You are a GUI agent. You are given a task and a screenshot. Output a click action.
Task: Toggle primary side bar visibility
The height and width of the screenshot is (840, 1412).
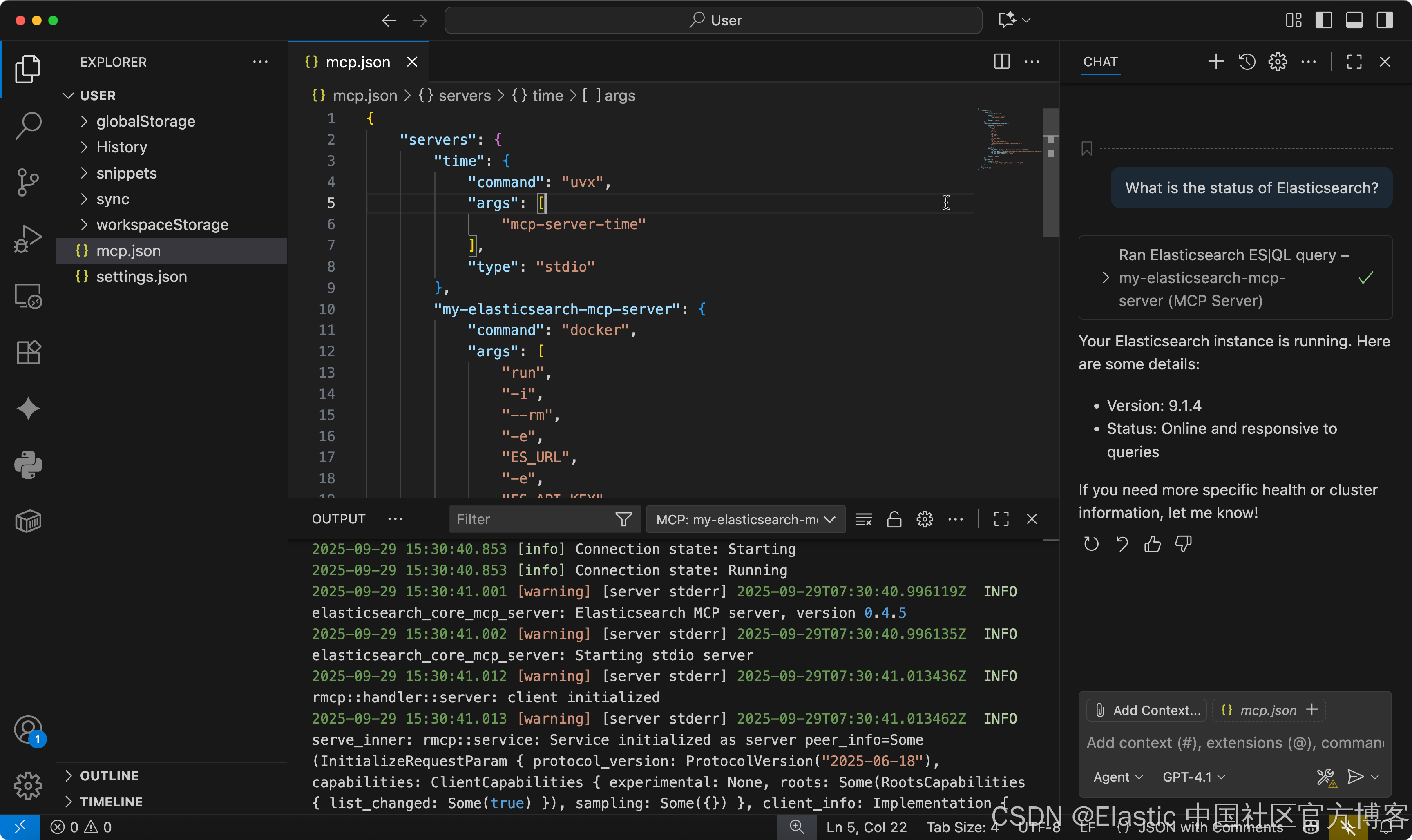[x=1324, y=20]
